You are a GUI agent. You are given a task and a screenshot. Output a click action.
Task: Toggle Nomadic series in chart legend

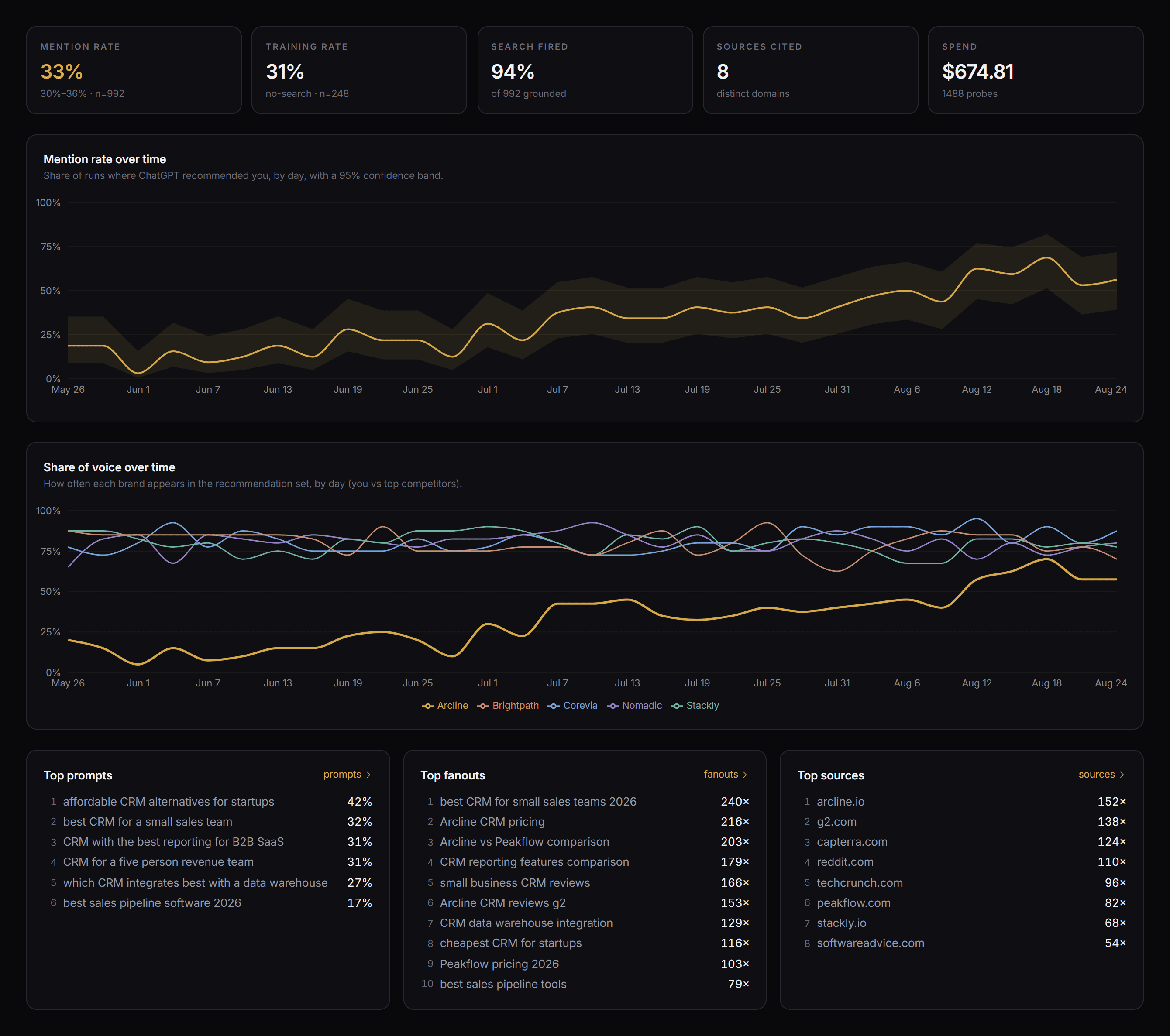click(x=634, y=705)
